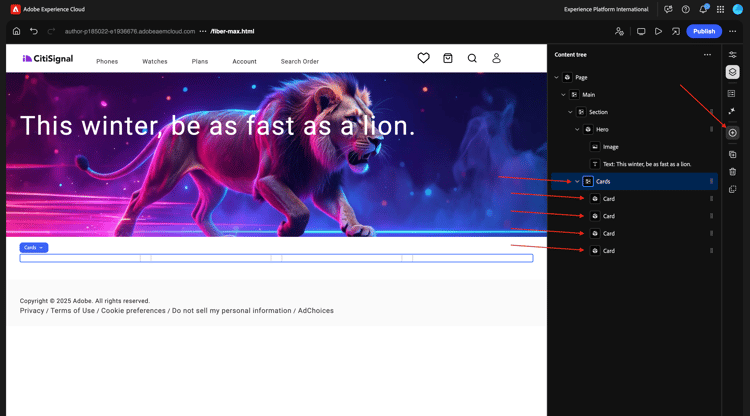Click the Adobe Experience Cloud logo

coord(15,9)
